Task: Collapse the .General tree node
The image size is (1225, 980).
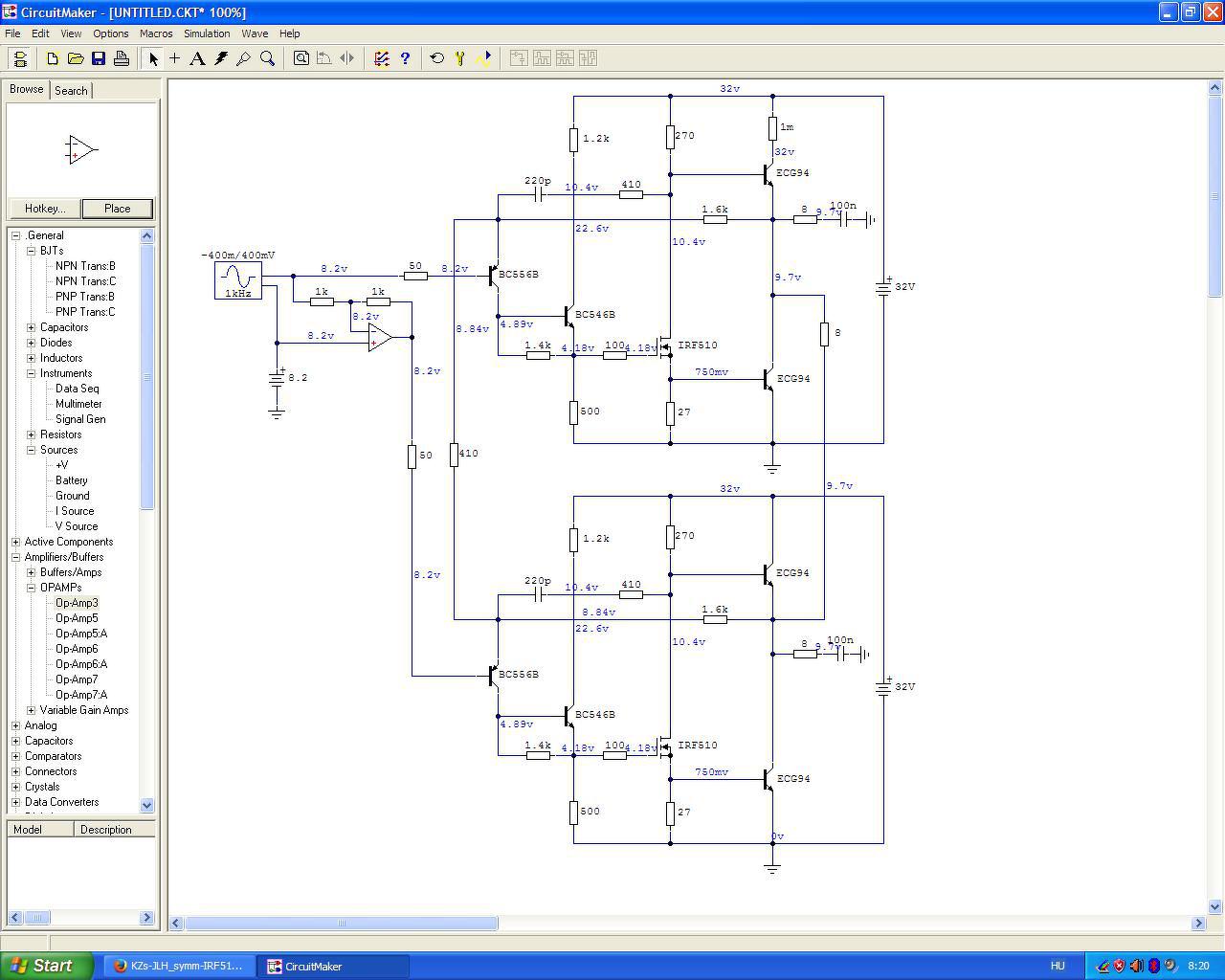Action: [x=16, y=235]
